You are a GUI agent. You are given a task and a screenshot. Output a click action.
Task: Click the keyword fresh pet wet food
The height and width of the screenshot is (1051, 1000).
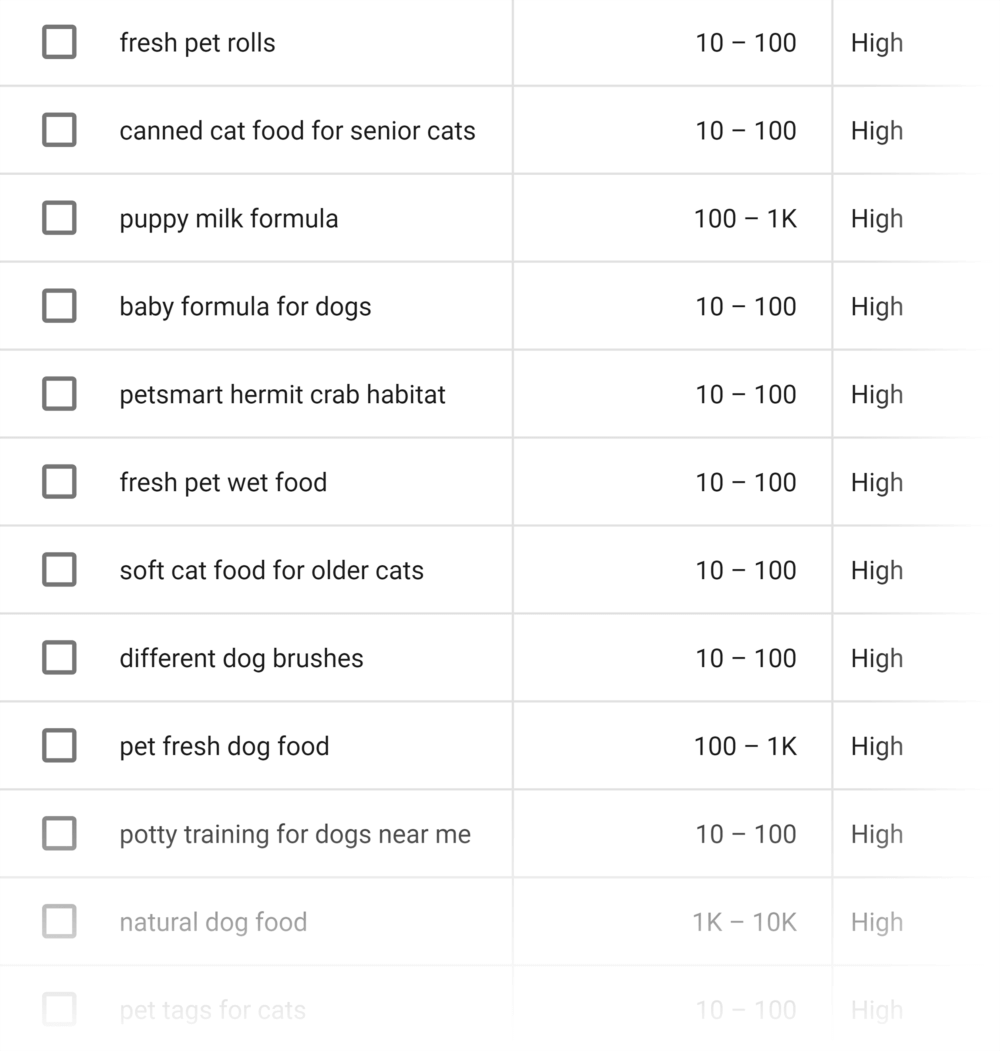tap(223, 483)
